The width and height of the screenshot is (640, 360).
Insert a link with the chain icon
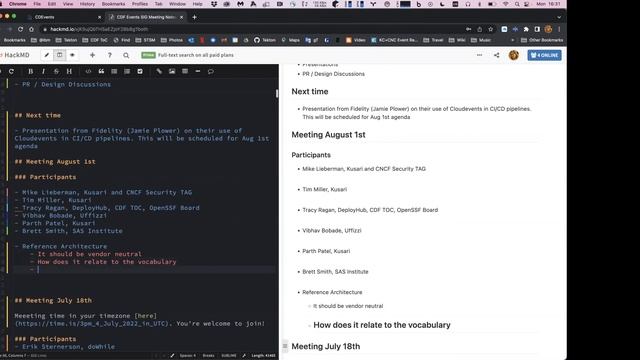click(159, 71)
